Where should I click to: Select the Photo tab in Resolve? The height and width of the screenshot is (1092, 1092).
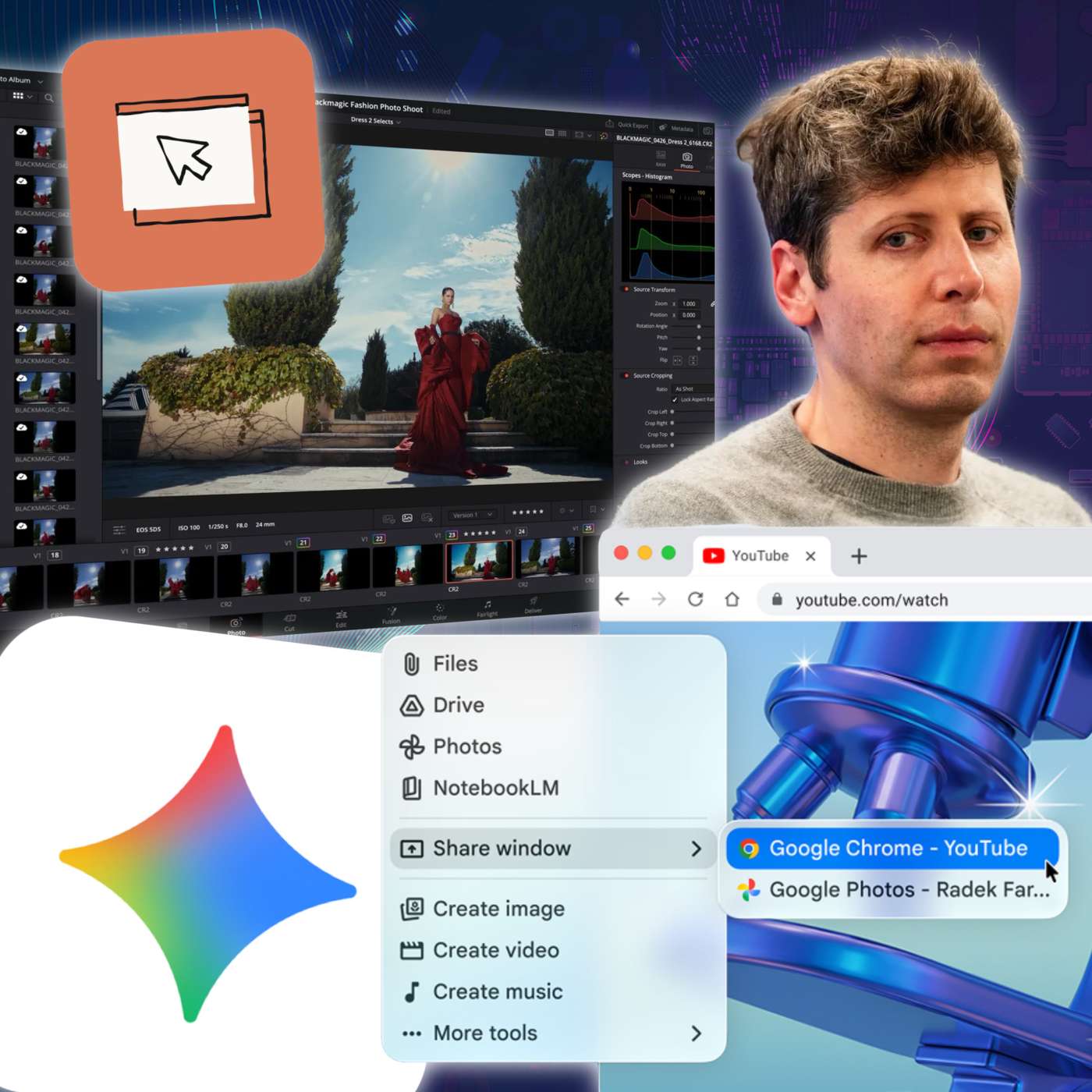(686, 161)
